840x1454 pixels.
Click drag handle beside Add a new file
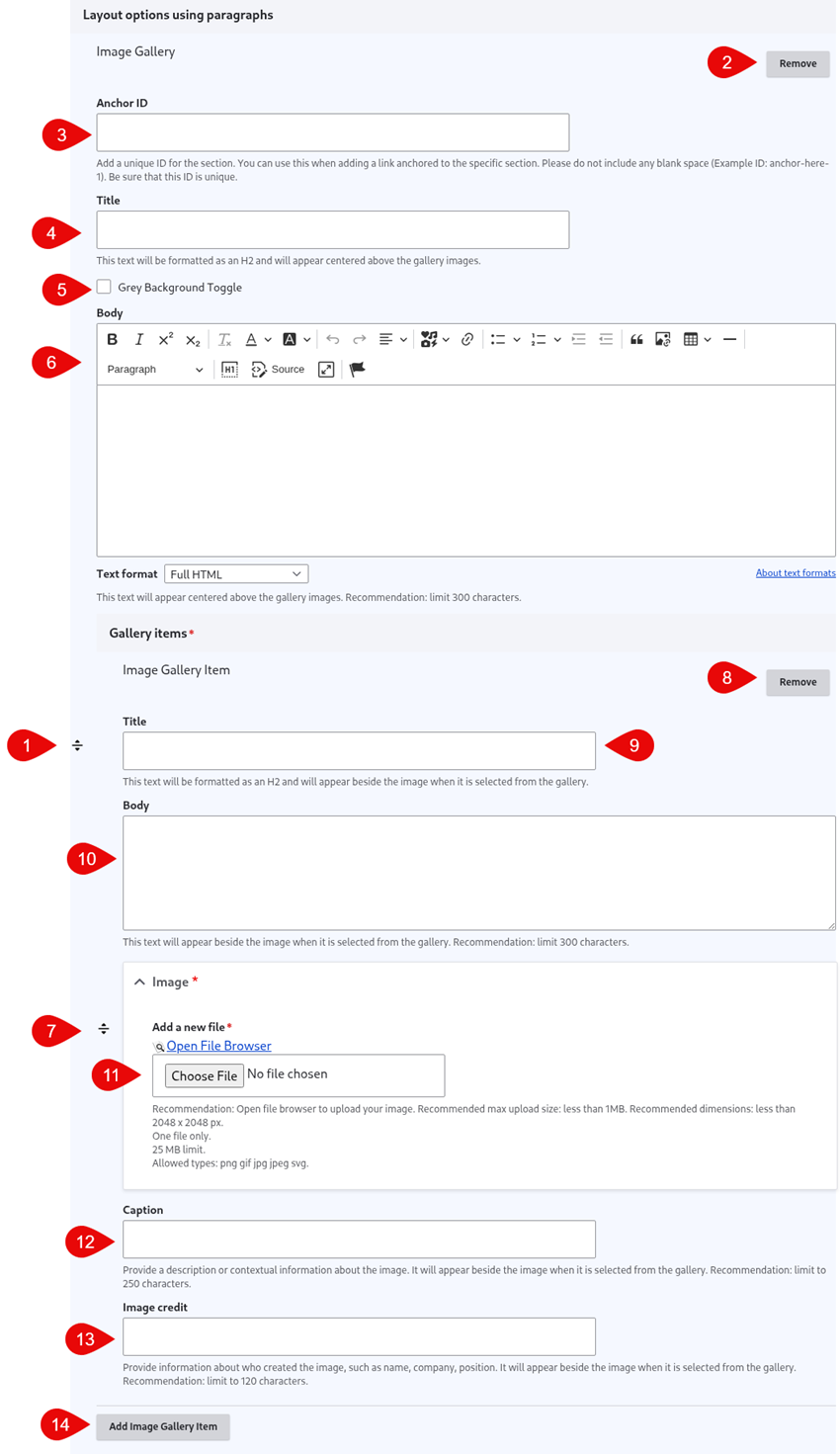(103, 1029)
